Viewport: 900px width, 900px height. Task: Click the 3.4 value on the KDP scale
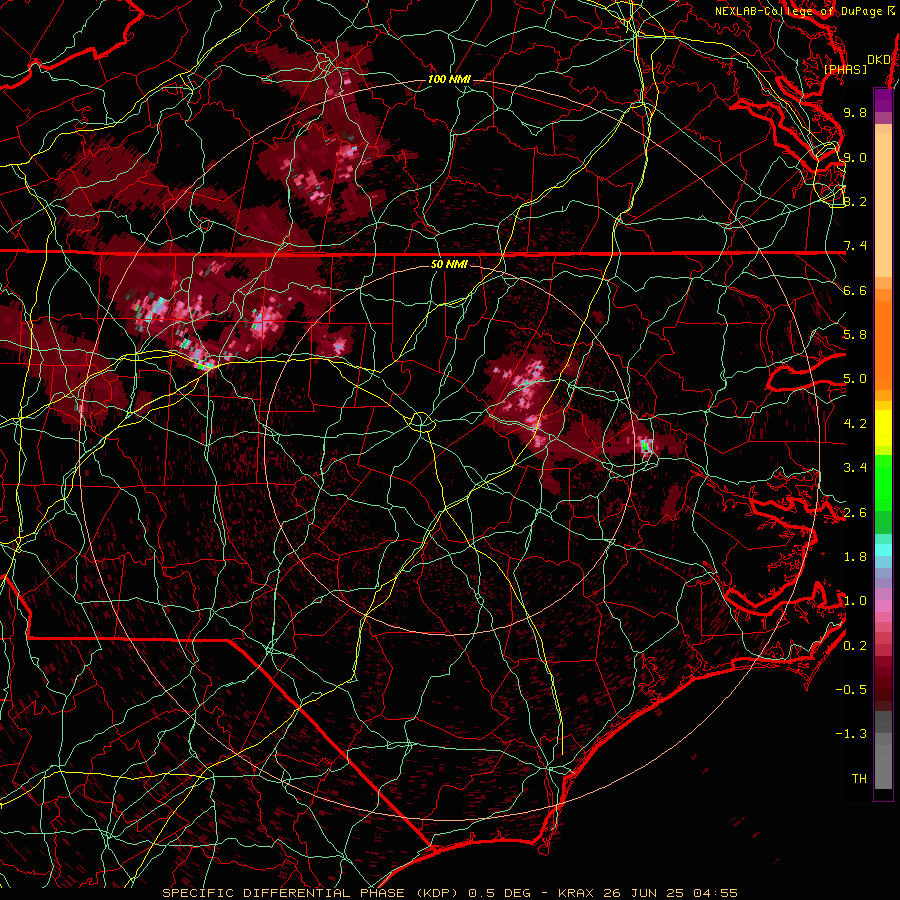(855, 468)
